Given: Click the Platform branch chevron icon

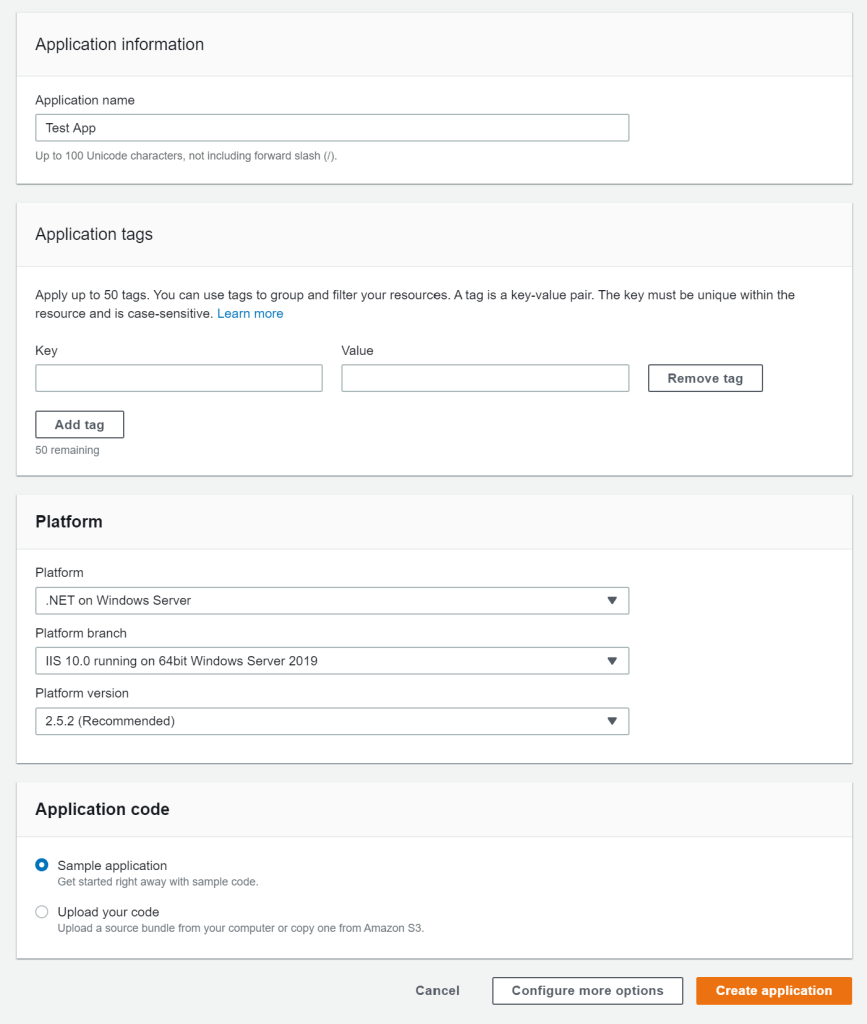Looking at the screenshot, I should pyautogui.click(x=613, y=660).
